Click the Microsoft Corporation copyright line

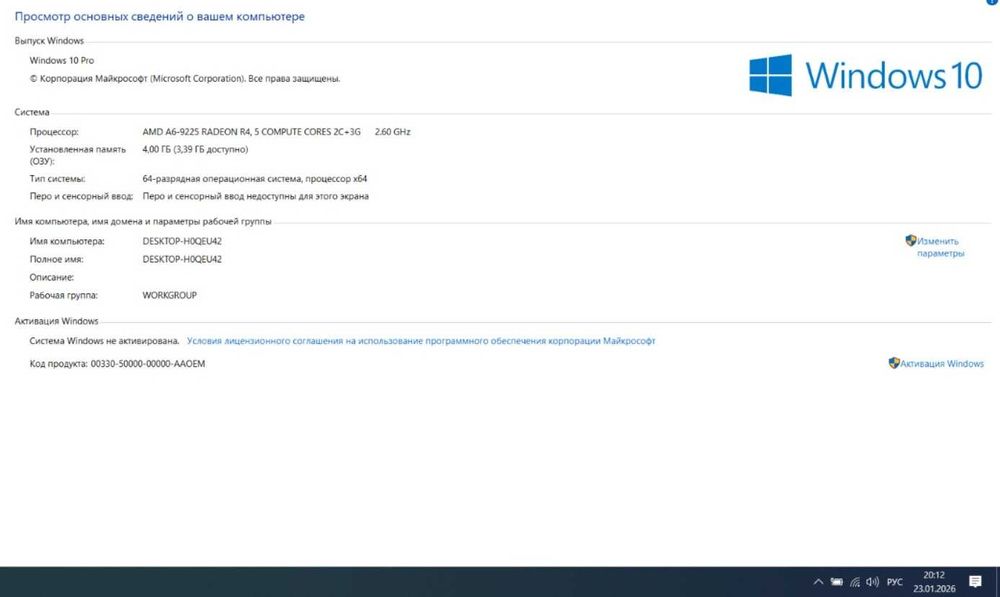pos(185,78)
